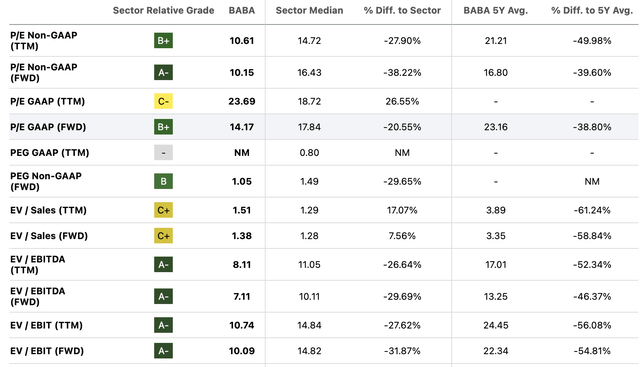Image resolution: width=640 pixels, height=367 pixels.
Task: Click the Sector Relative Grade column header
Action: 163,11
